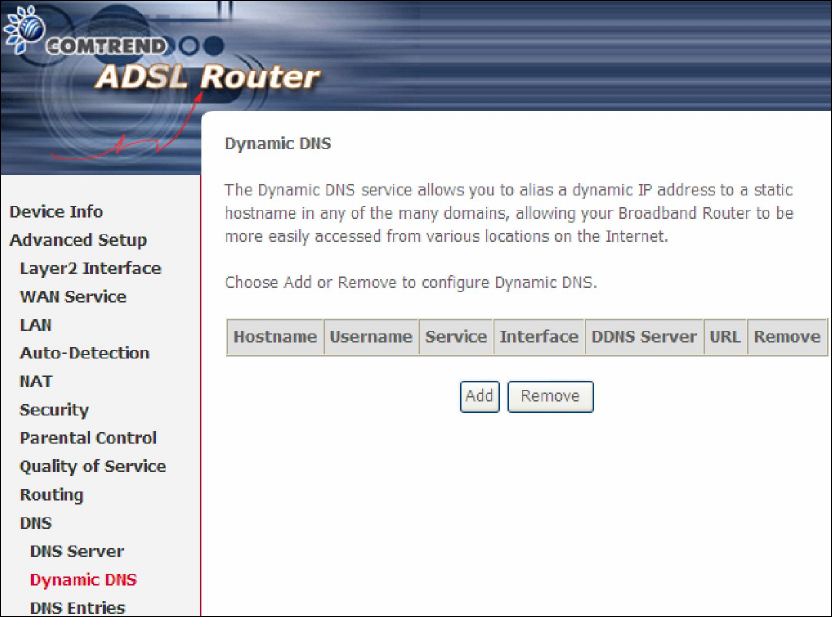Click the Dynamic DNS page heading
This screenshot has height=617, width=832.
point(278,144)
